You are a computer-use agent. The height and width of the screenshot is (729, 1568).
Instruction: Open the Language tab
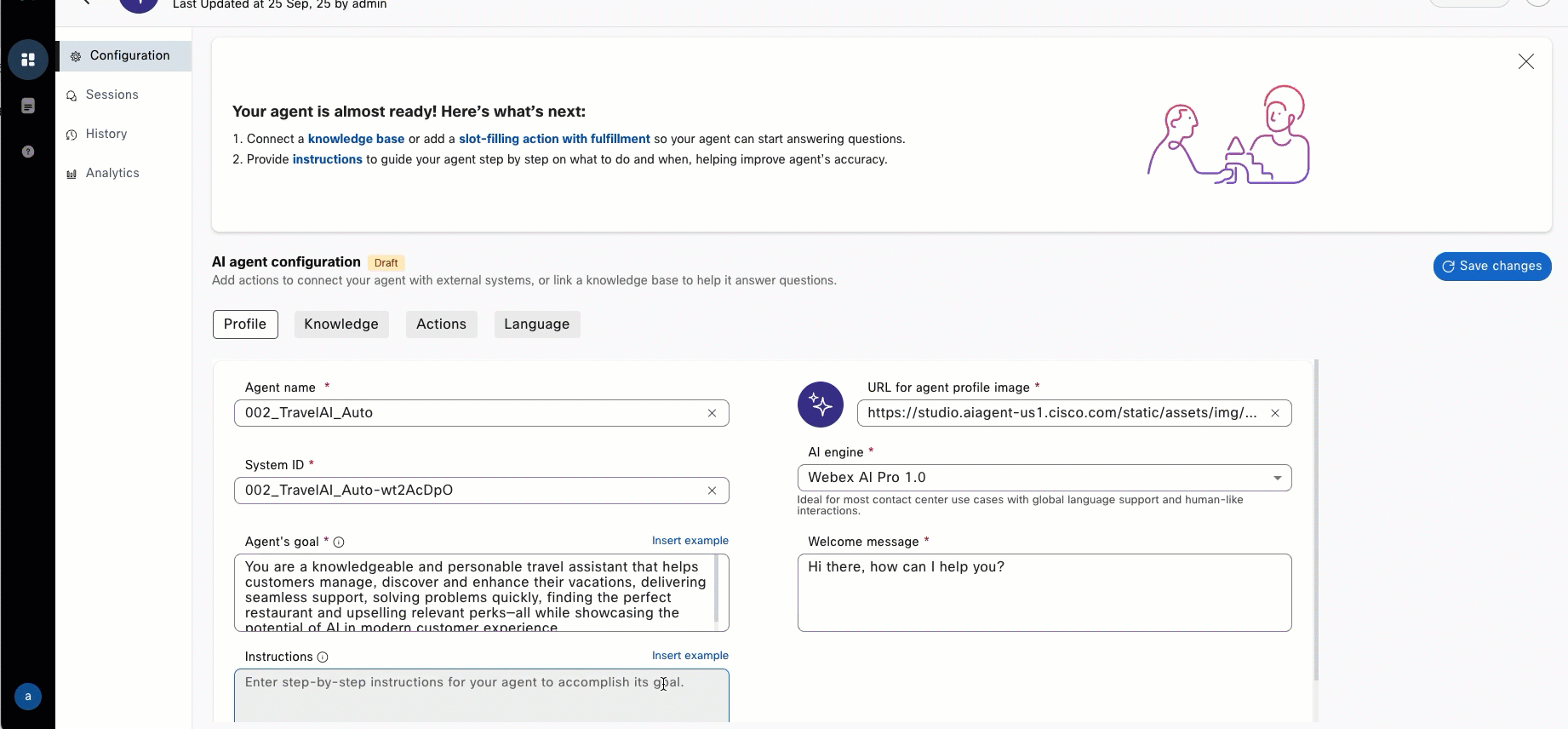536,324
